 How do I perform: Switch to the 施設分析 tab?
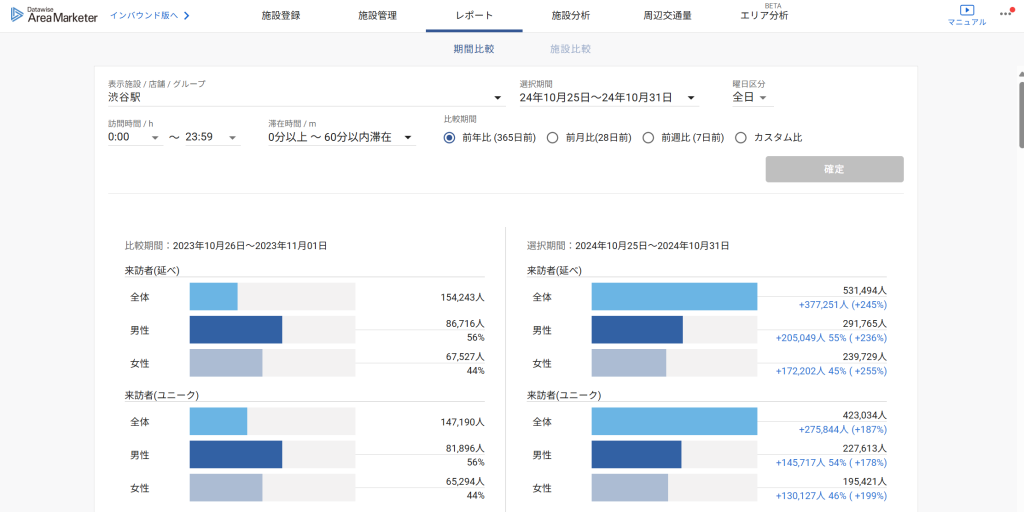click(570, 16)
